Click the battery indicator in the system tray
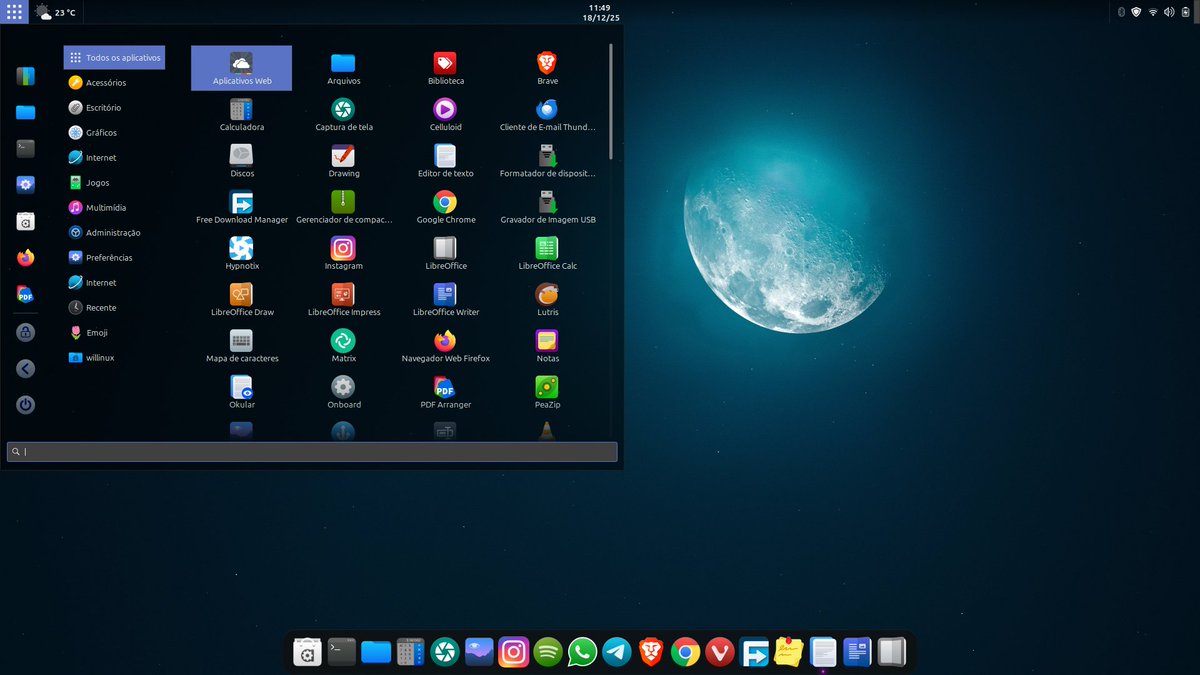Image resolution: width=1200 pixels, height=675 pixels. [1186, 12]
